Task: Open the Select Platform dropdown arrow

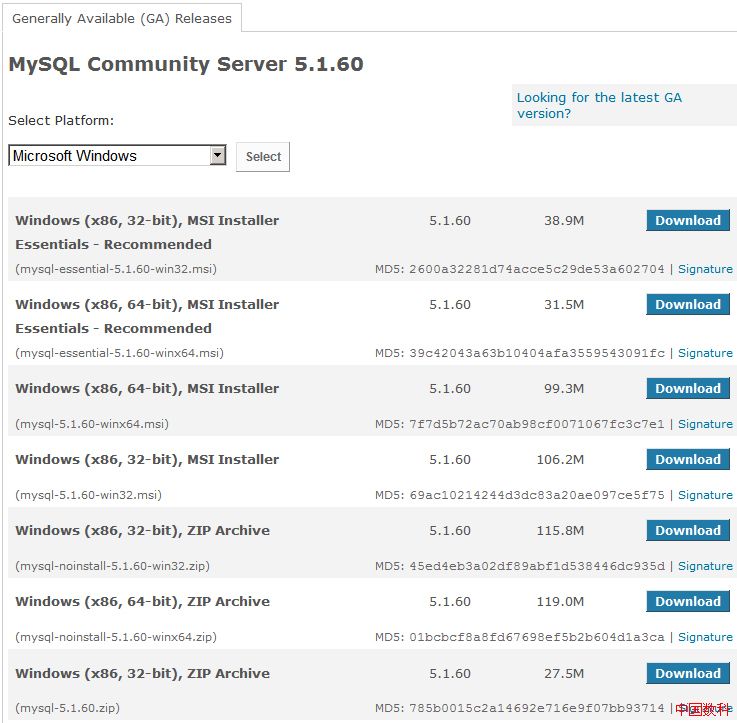Action: click(218, 155)
